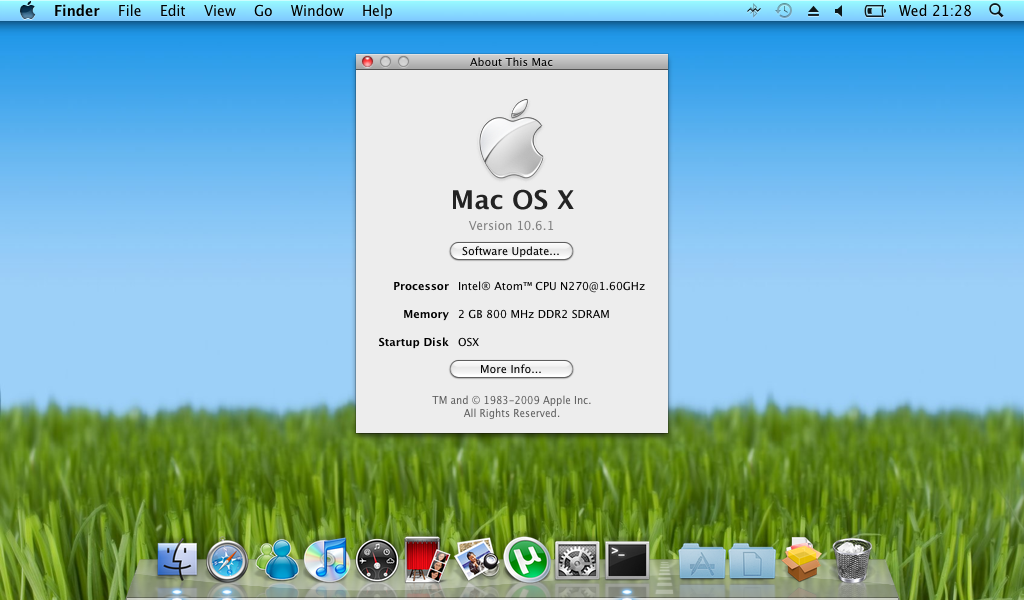Viewport: 1024px width, 600px height.
Task: Open System Preferences from the Dock
Action: point(577,561)
